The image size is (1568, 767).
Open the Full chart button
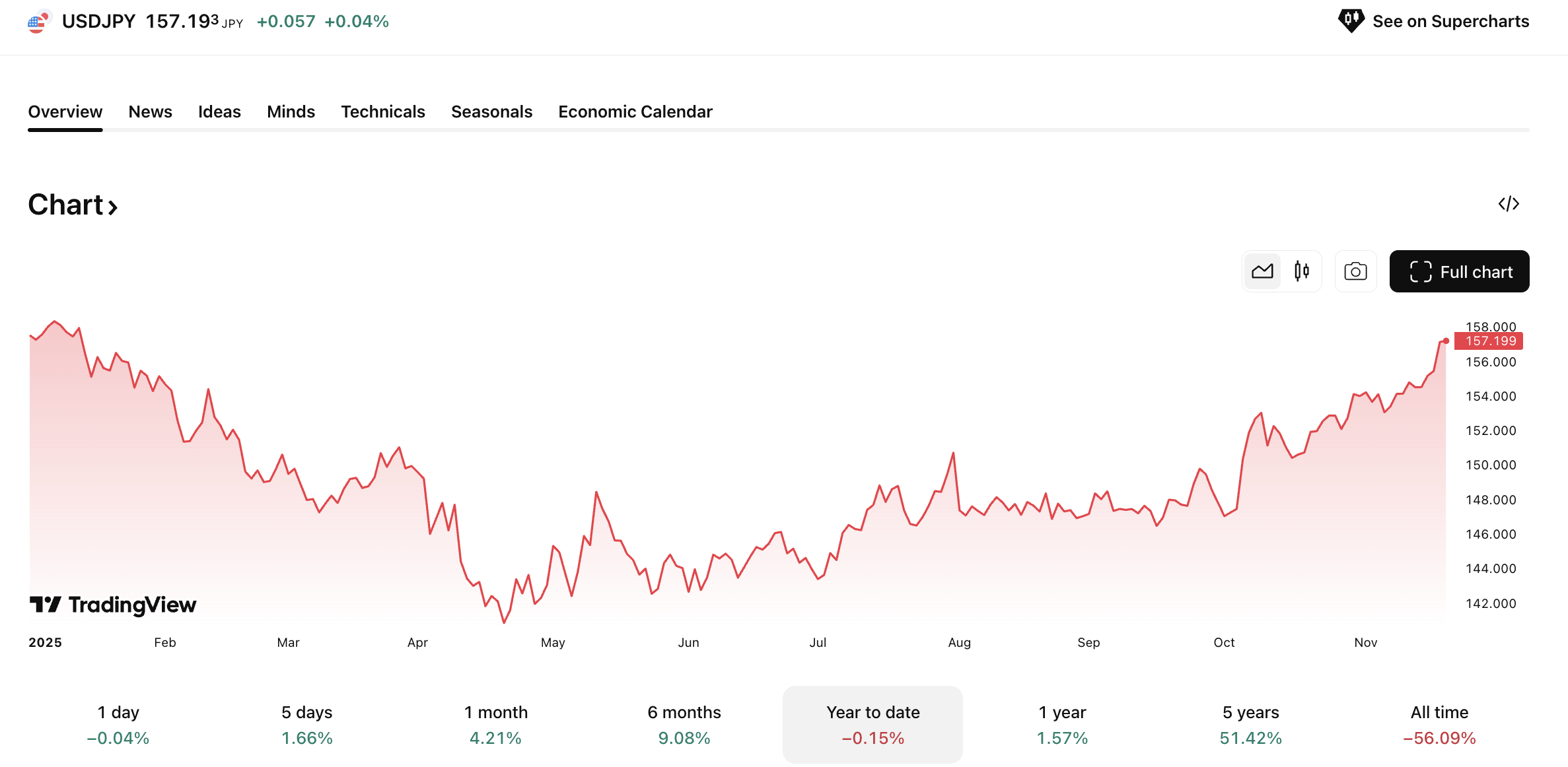[x=1459, y=271]
